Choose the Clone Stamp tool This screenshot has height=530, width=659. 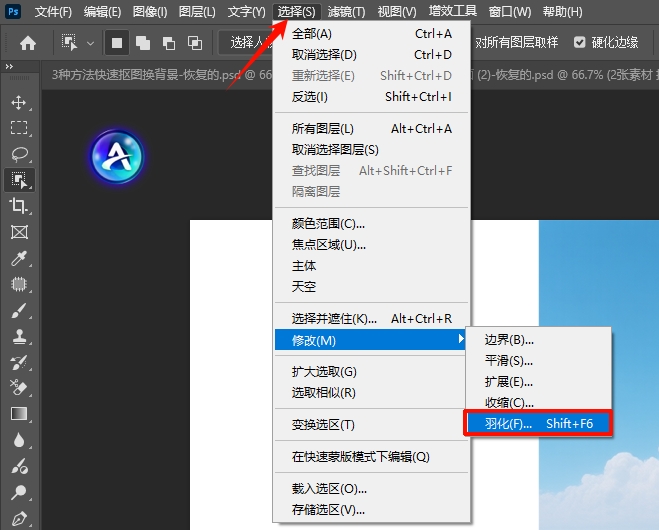click(x=18, y=336)
